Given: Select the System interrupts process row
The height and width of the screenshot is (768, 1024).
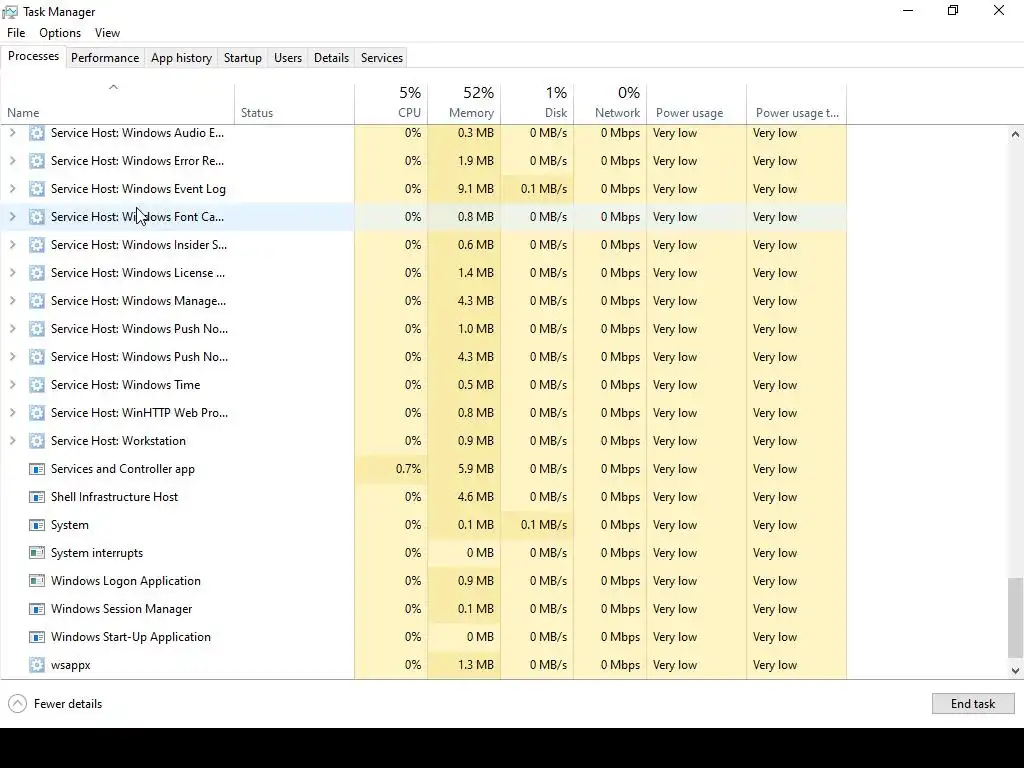Looking at the screenshot, I should [x=423, y=553].
